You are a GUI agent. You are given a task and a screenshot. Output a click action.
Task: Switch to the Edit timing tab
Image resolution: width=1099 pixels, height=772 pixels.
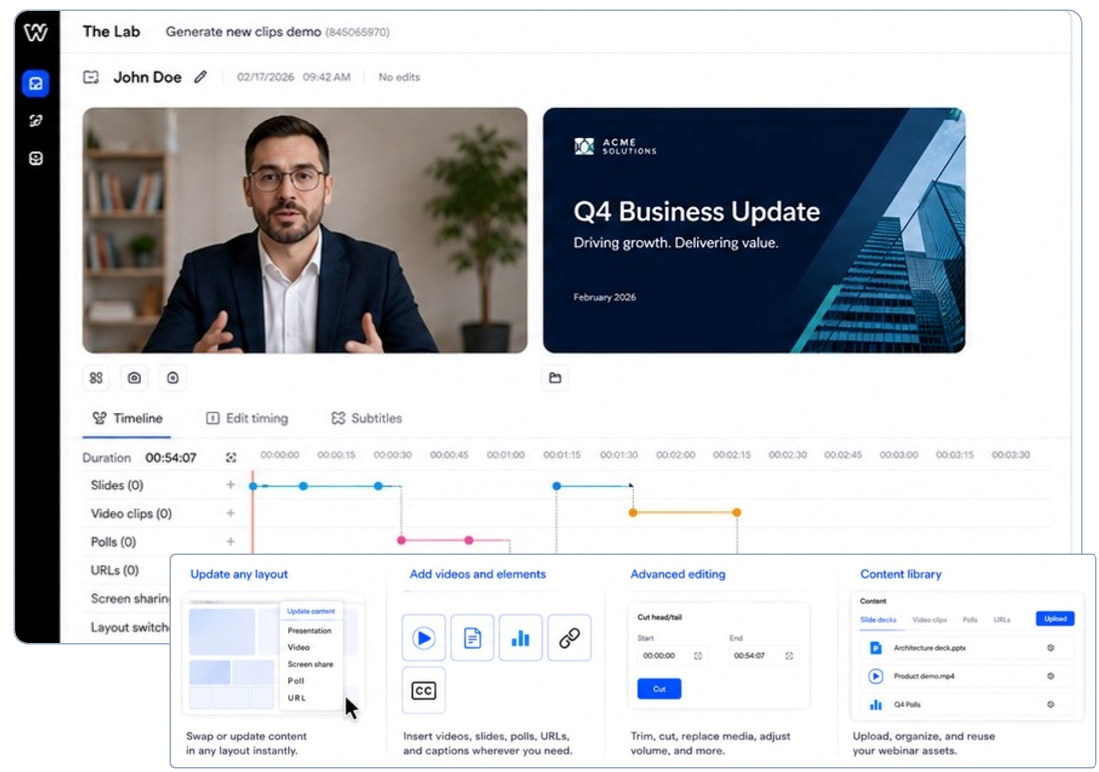pyautogui.click(x=247, y=419)
